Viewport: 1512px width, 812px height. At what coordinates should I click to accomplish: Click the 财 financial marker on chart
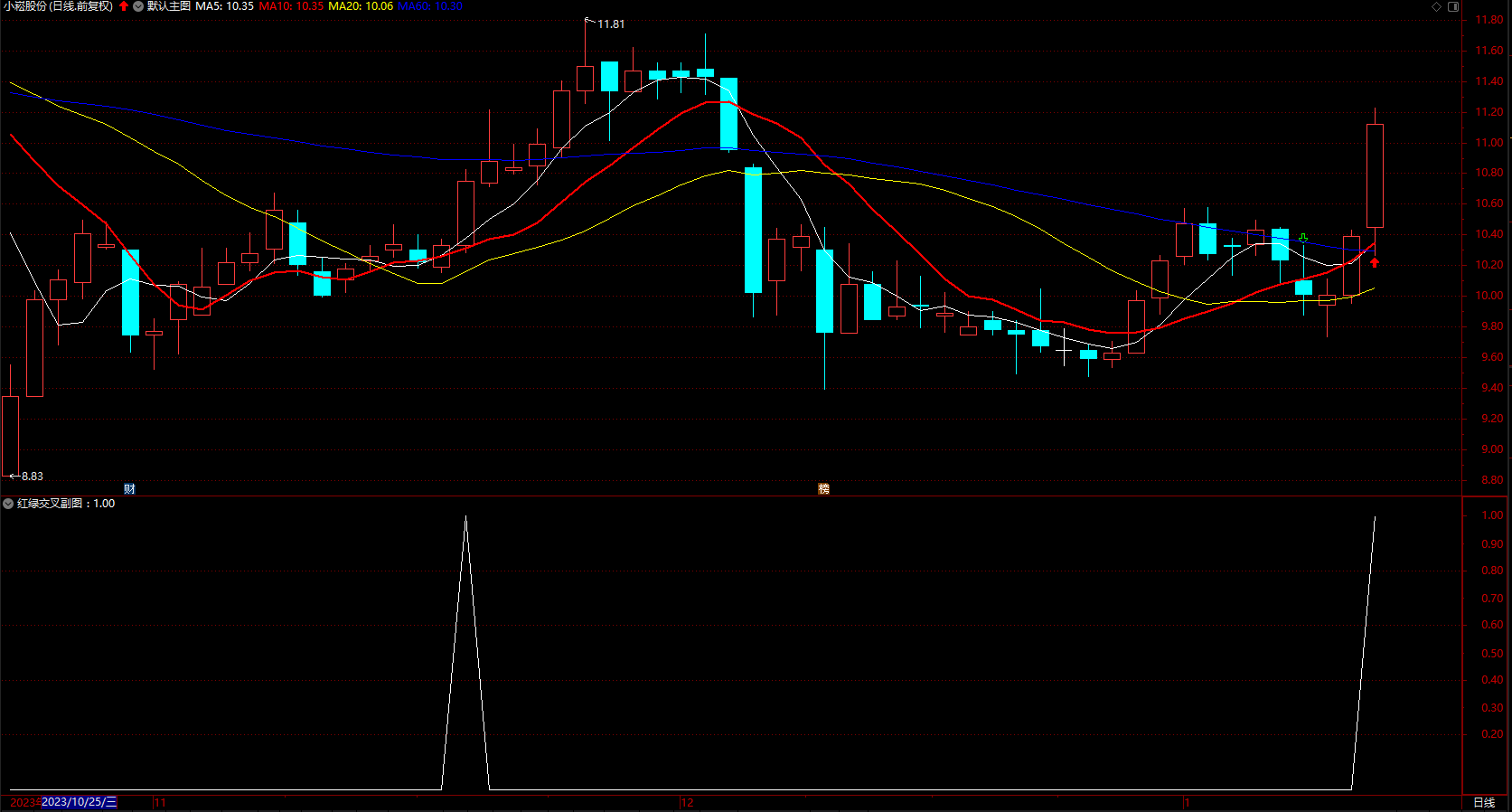(129, 488)
